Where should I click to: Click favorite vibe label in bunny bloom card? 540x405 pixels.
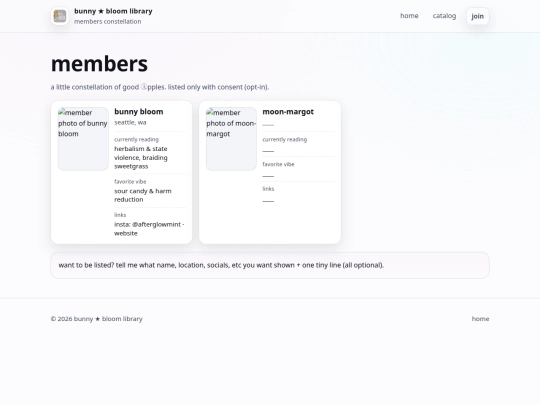click(130, 181)
